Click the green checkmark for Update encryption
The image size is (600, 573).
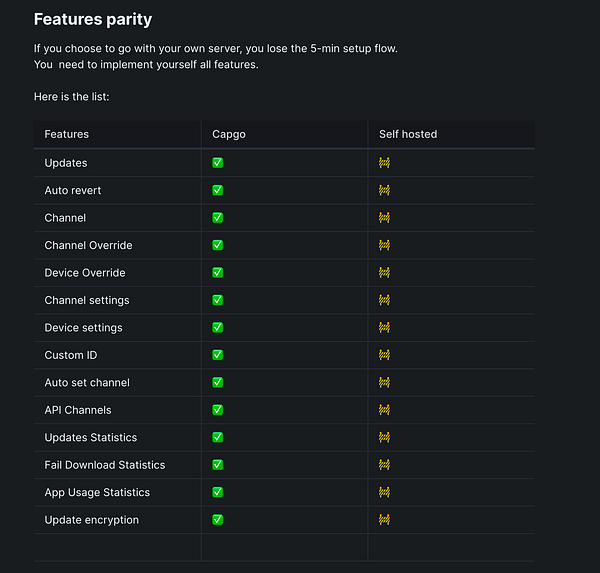pyautogui.click(x=218, y=520)
